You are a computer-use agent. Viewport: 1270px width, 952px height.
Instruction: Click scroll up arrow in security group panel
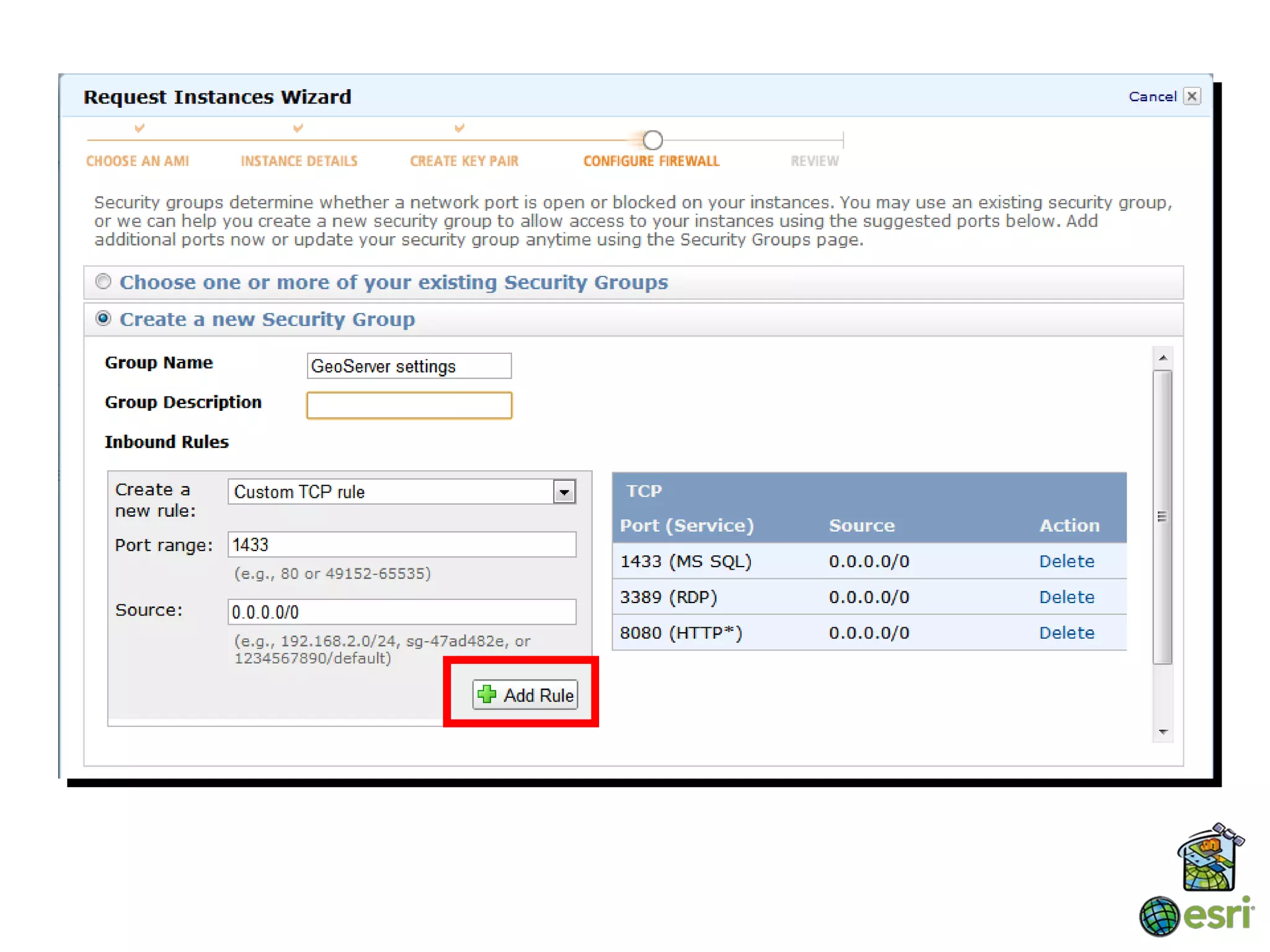pos(1163,358)
